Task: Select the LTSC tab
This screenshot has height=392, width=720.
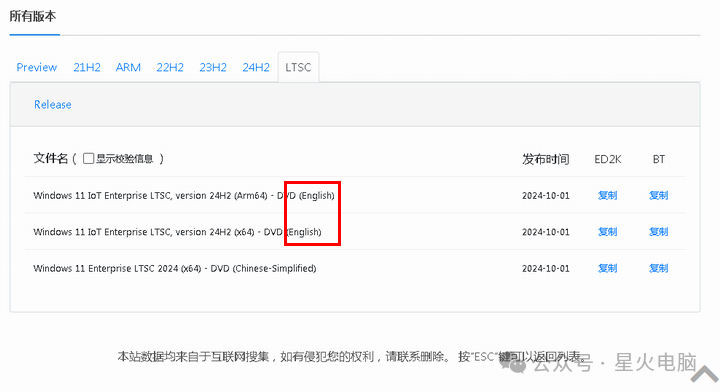Action: 298,67
